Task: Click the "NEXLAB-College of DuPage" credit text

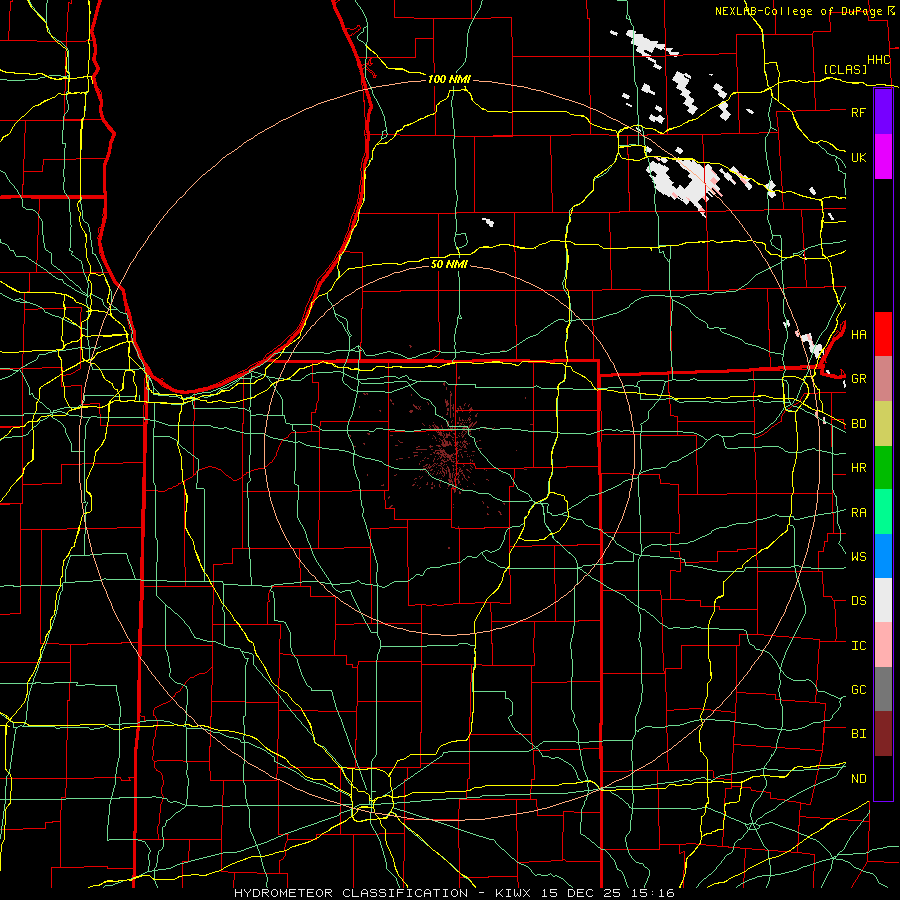Action: point(798,11)
